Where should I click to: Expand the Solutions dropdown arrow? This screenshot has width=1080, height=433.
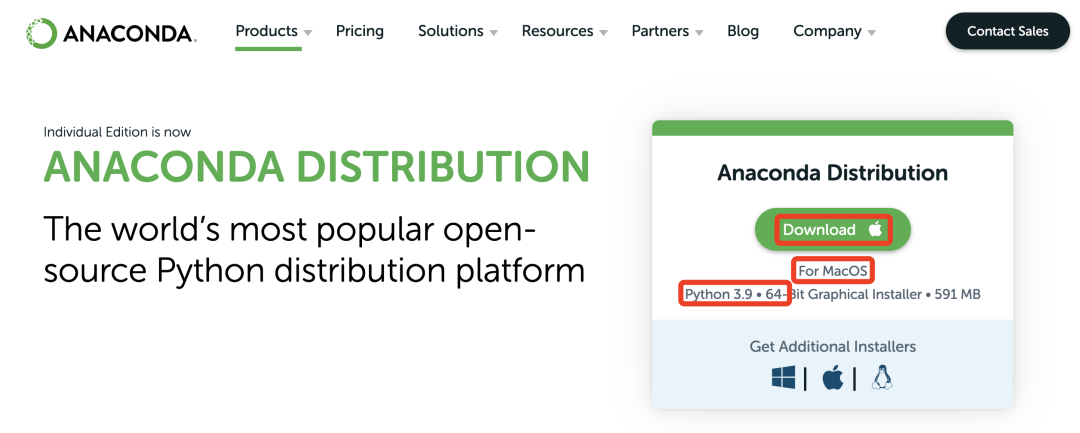(493, 33)
